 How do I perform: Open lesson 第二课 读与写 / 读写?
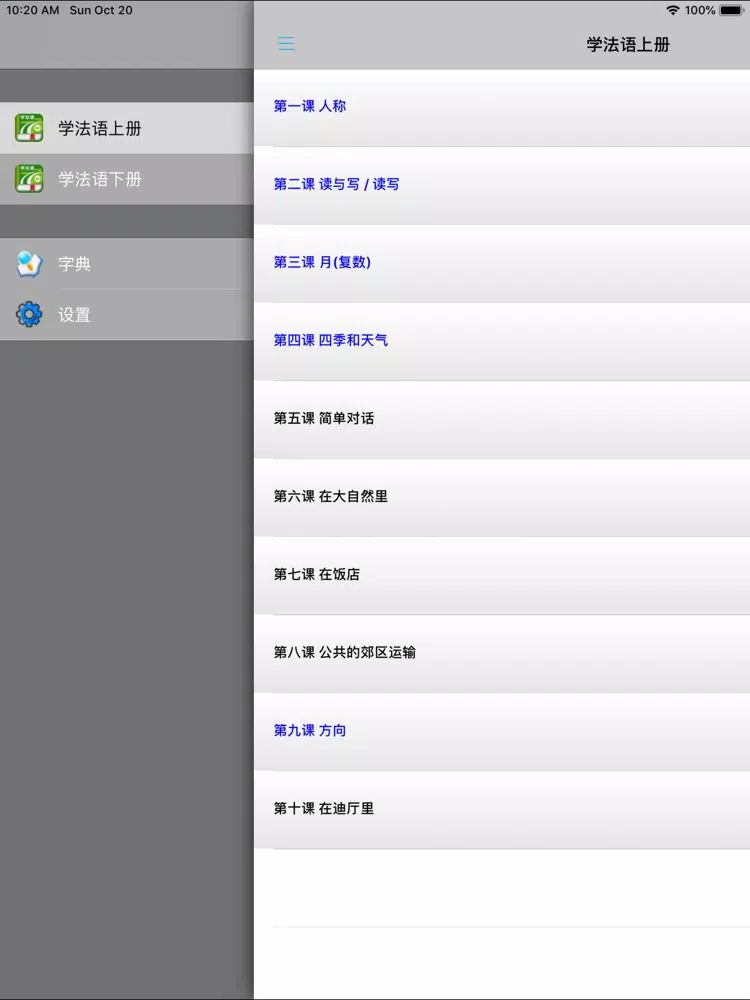502,186
